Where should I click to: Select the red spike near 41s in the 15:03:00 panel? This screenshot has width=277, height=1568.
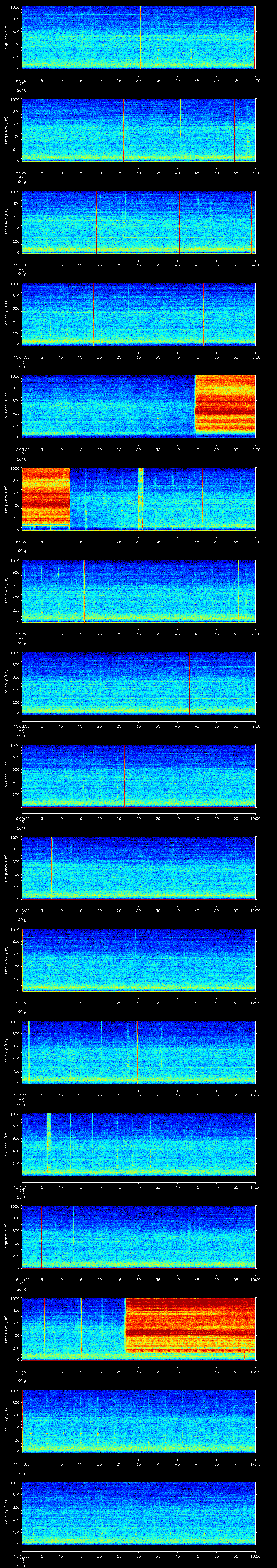click(x=179, y=222)
